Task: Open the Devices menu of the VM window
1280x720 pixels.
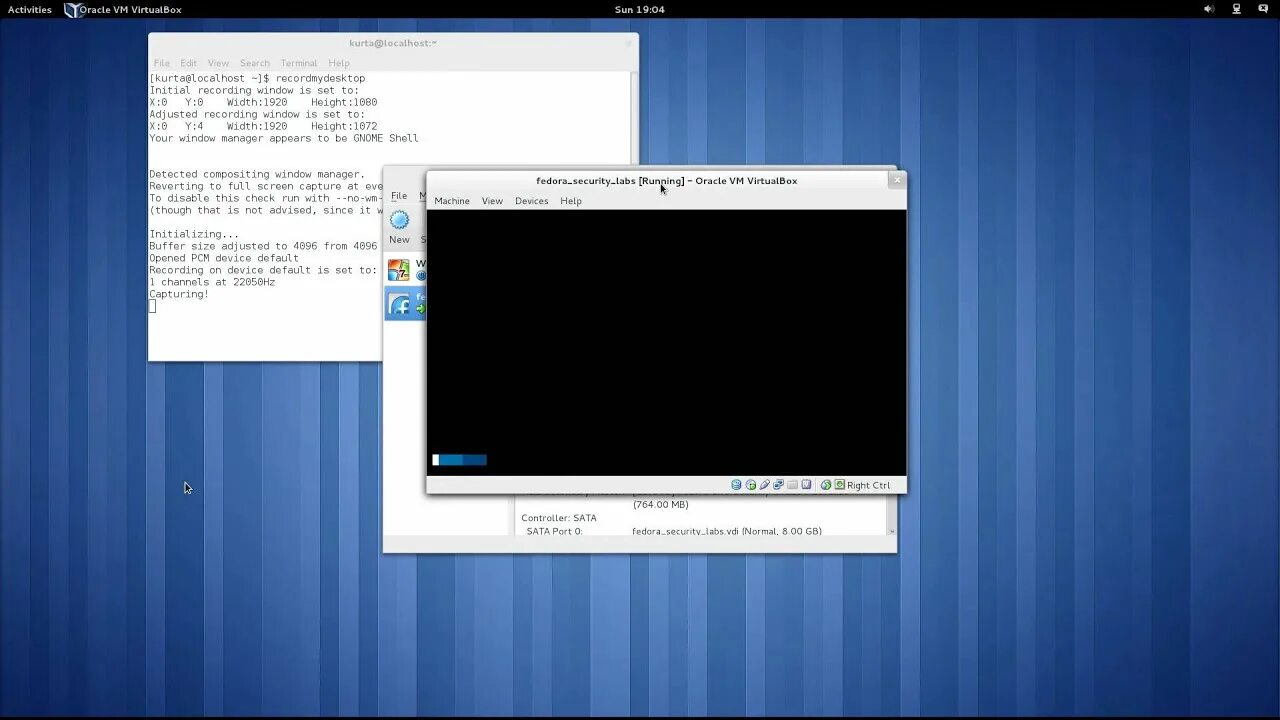Action: point(531,201)
